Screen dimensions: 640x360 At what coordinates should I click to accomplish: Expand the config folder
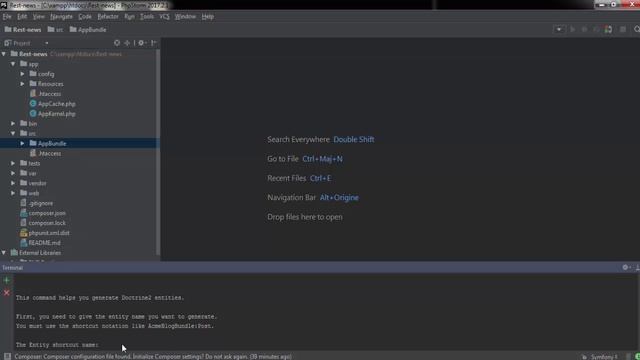tap(23, 74)
